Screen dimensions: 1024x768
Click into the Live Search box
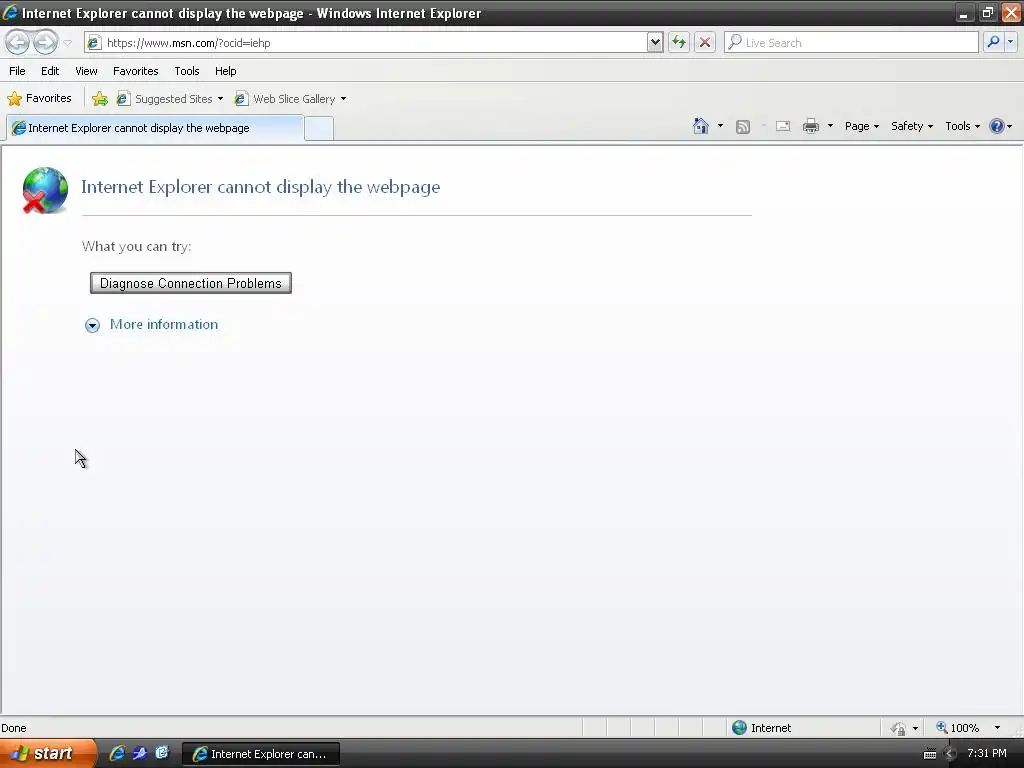[851, 42]
